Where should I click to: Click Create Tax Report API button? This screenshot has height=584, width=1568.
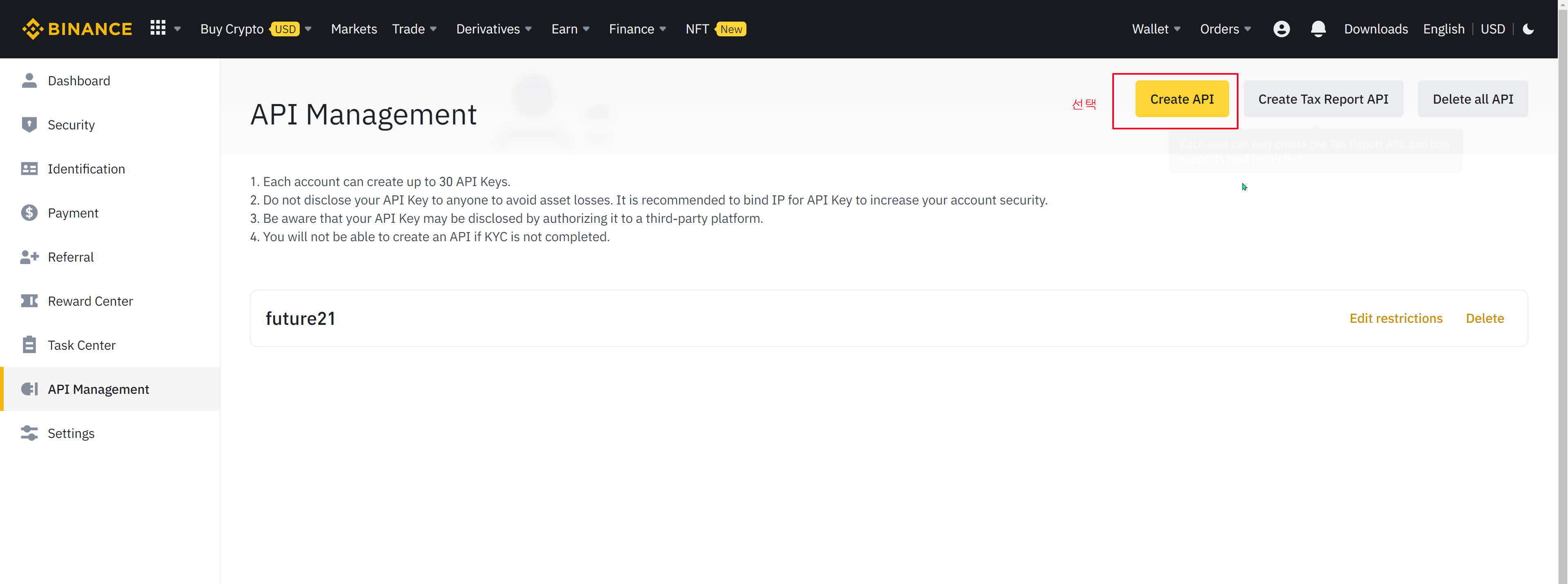coord(1323,99)
